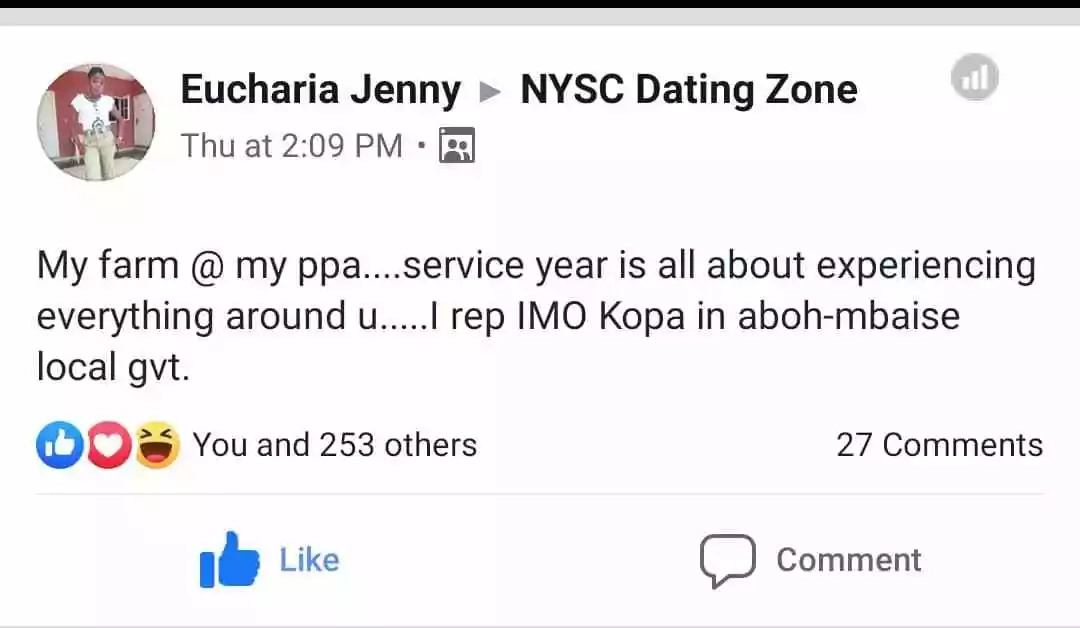Toggle the Like label on post
This screenshot has height=628, width=1080.
tap(309, 560)
